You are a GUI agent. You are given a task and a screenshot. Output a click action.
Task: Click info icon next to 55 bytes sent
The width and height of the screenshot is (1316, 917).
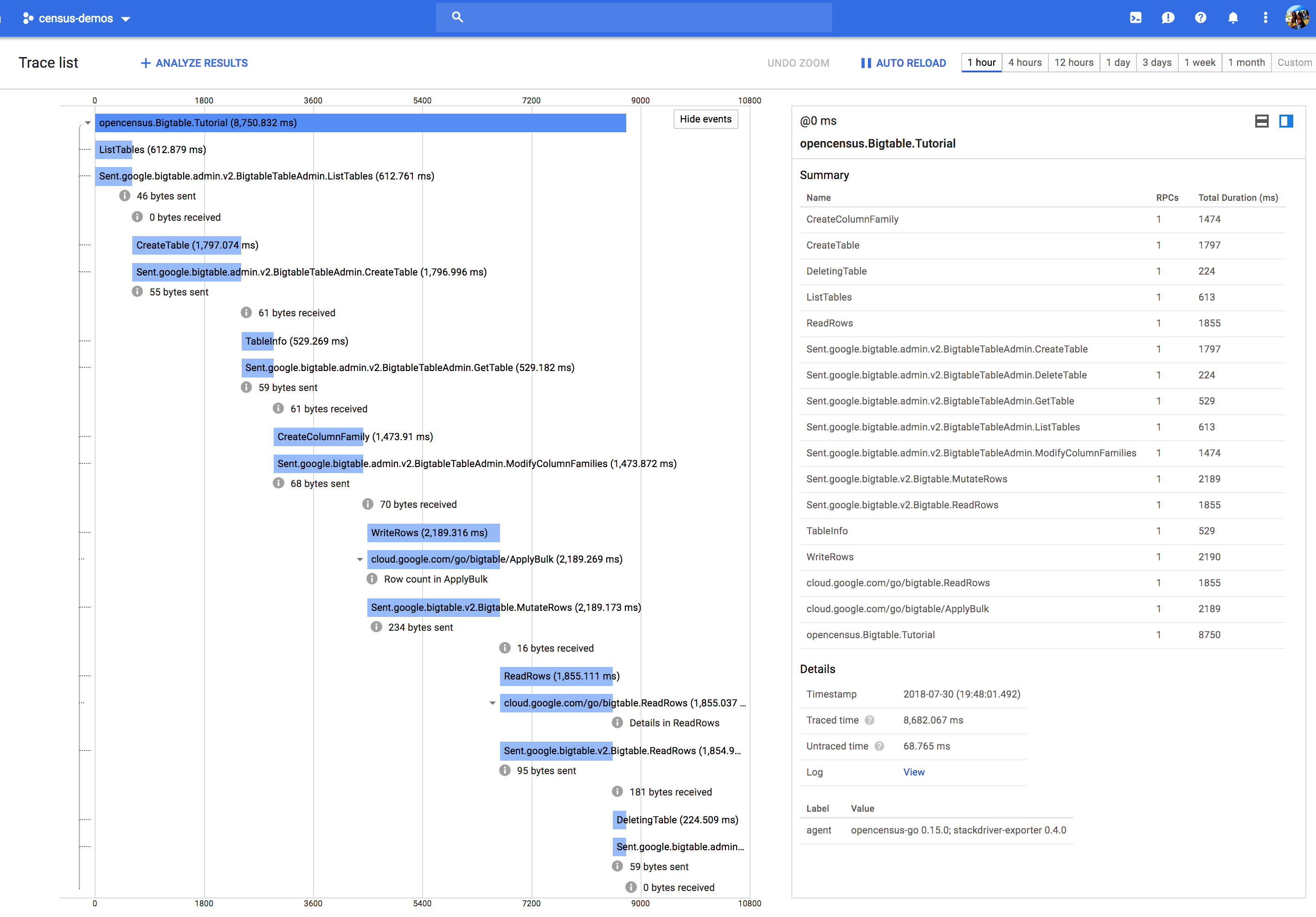point(137,292)
